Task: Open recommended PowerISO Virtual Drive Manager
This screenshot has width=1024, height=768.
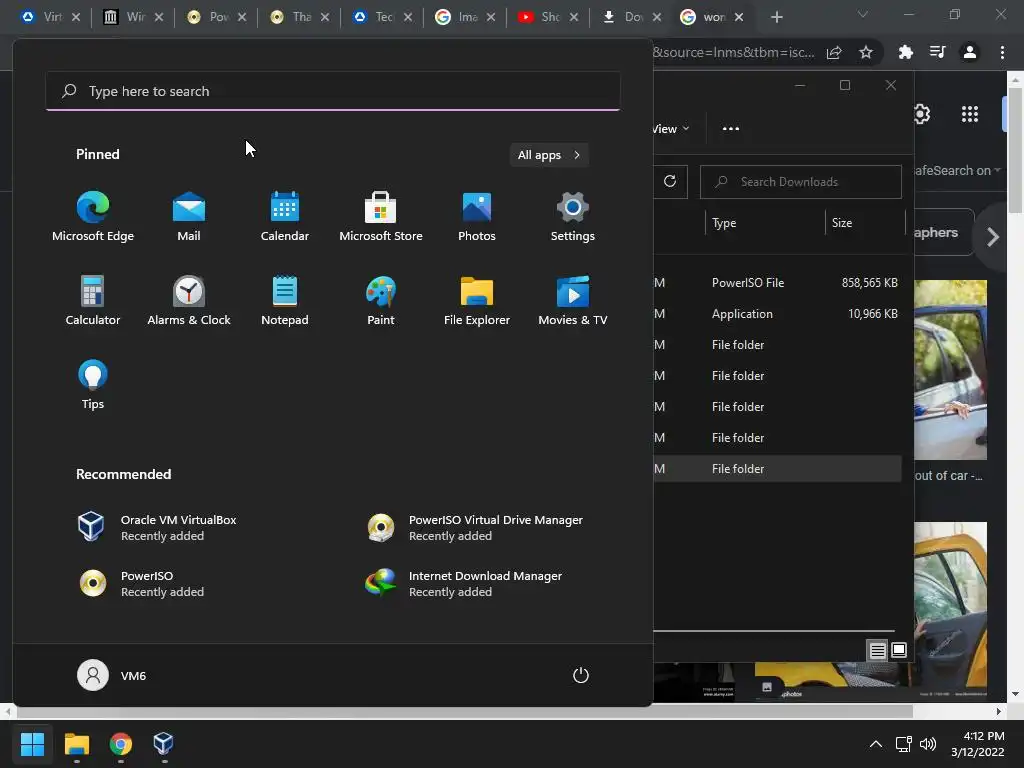Action: tap(475, 528)
